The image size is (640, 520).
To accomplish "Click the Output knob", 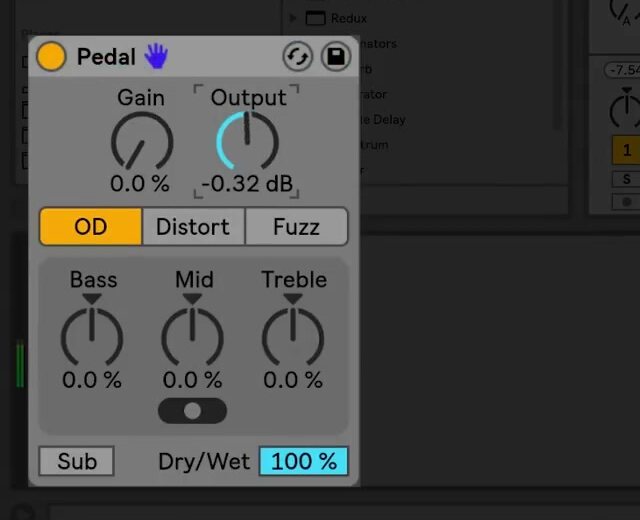I will click(247, 141).
